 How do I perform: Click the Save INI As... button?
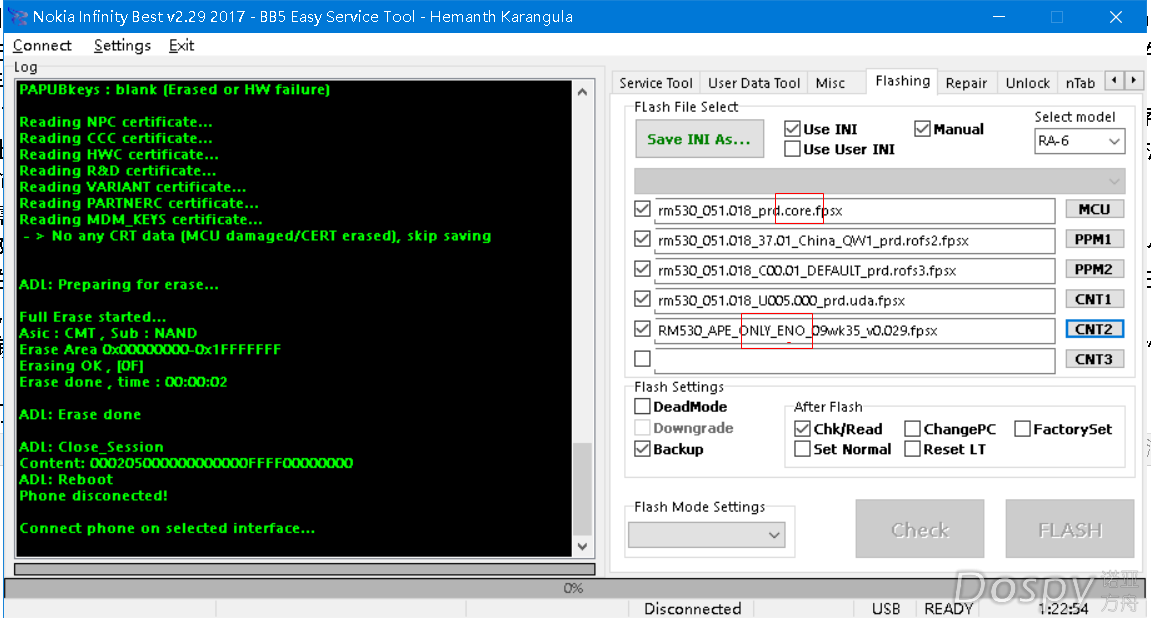(700, 139)
